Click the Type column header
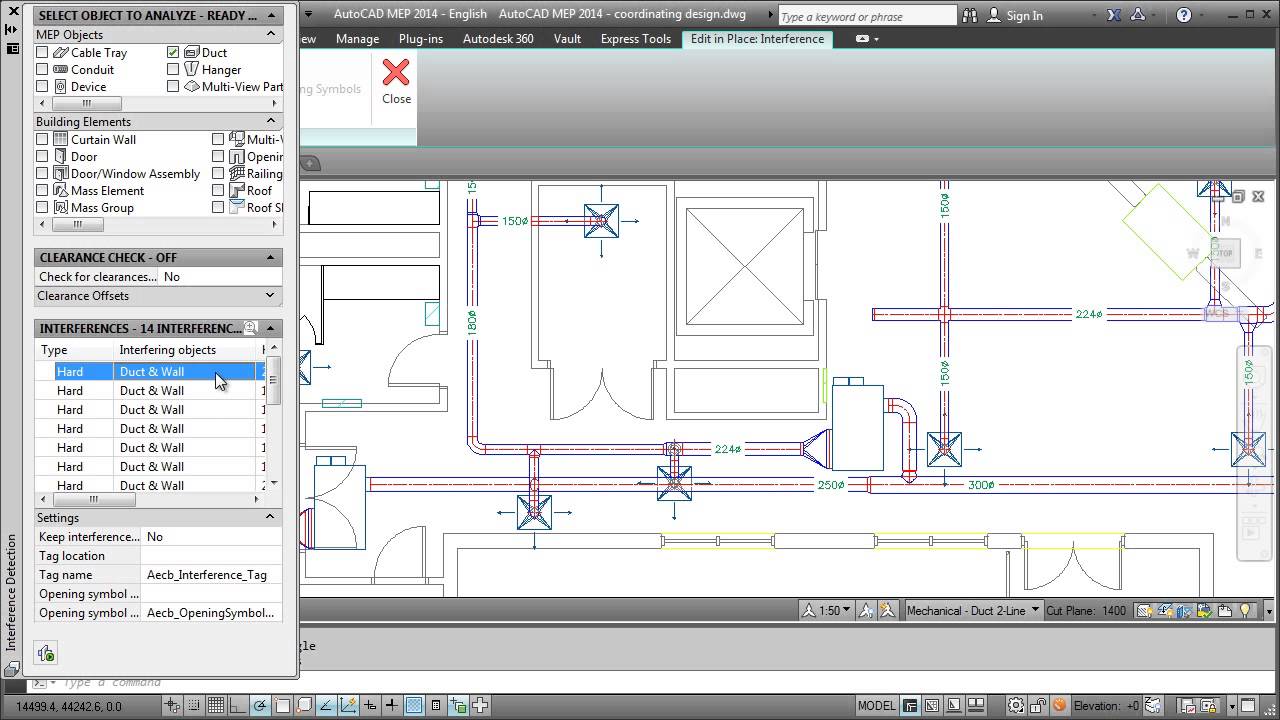This screenshot has width=1280, height=720. (74, 350)
